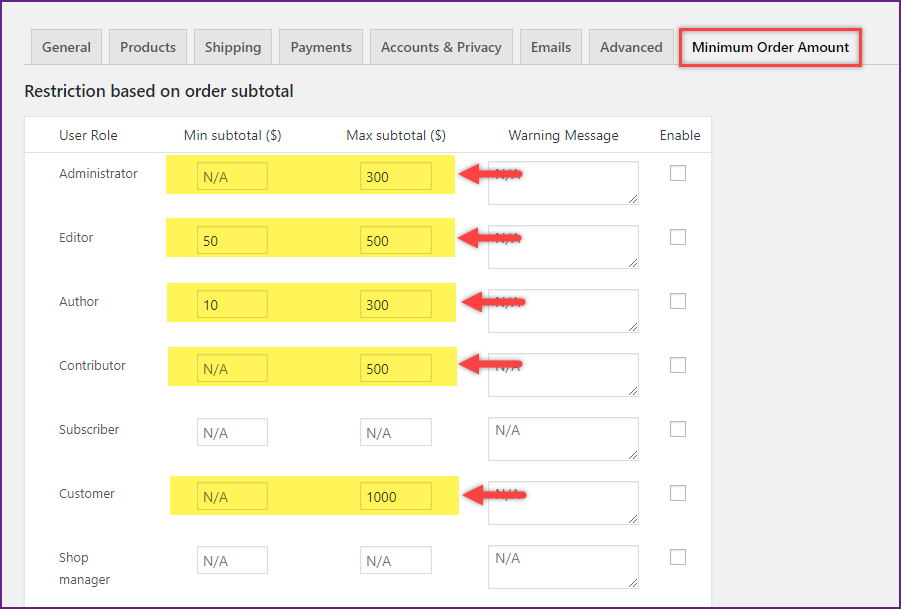Click the Administrator Max subtotal field
901x609 pixels.
pyautogui.click(x=396, y=177)
